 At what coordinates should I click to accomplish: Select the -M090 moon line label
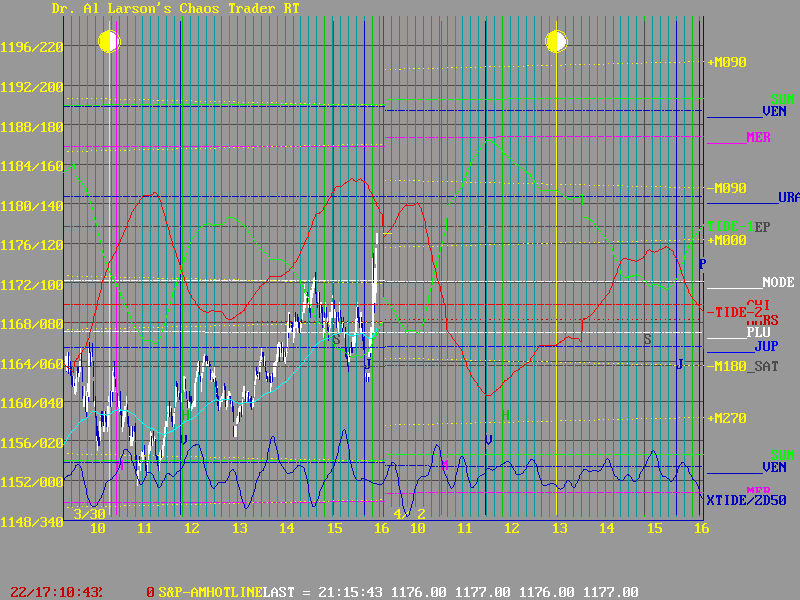click(727, 188)
